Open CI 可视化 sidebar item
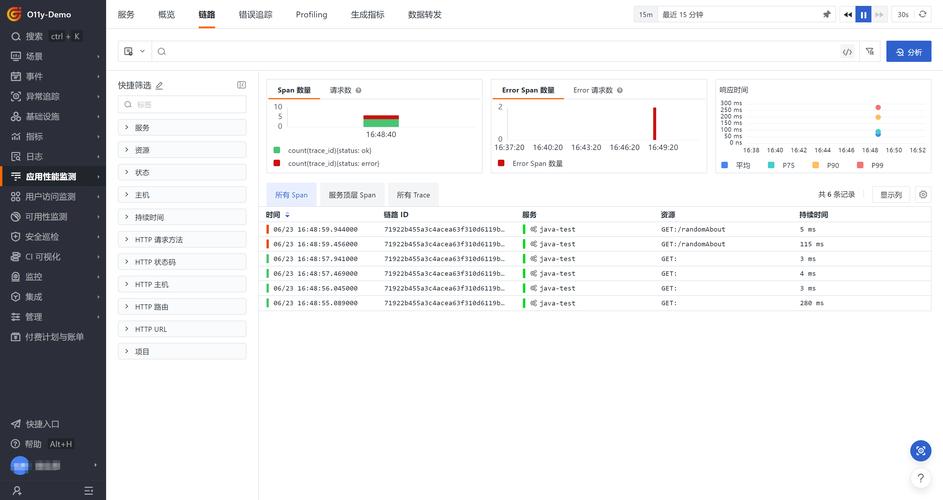 tap(53, 257)
